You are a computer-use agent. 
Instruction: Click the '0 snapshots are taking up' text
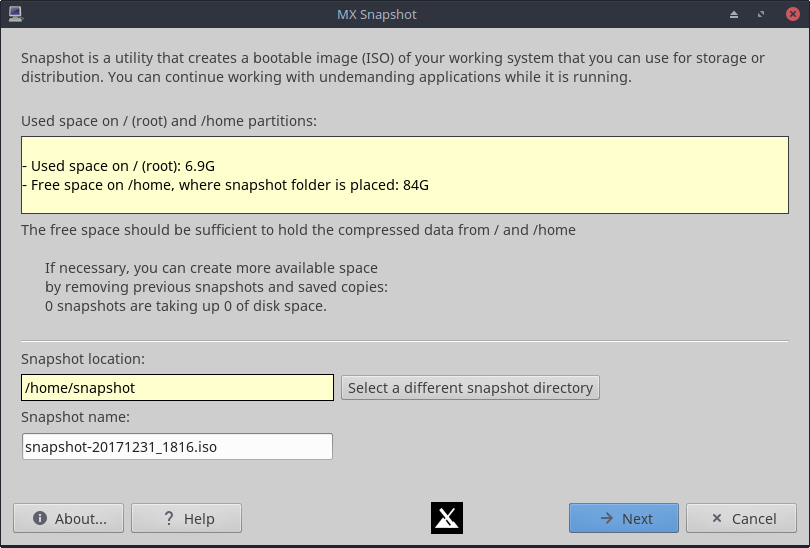coord(186,305)
